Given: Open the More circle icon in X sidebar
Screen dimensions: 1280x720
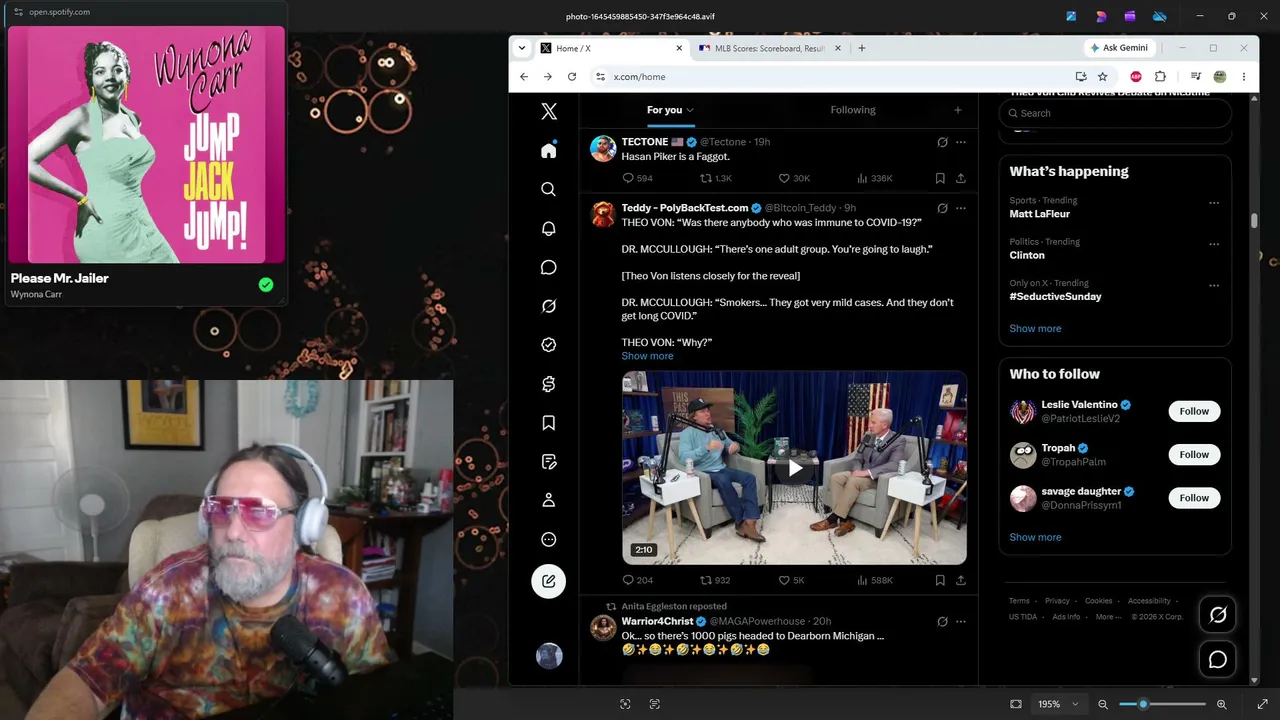Looking at the screenshot, I should click(x=548, y=539).
